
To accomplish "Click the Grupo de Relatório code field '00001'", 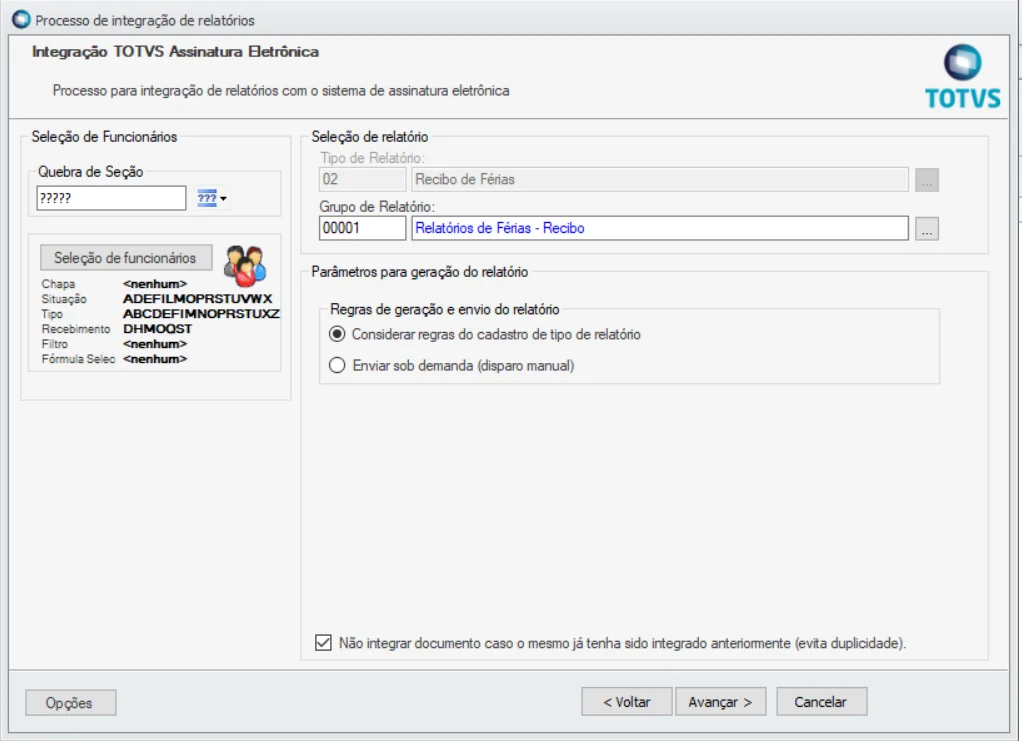I will tap(362, 229).
